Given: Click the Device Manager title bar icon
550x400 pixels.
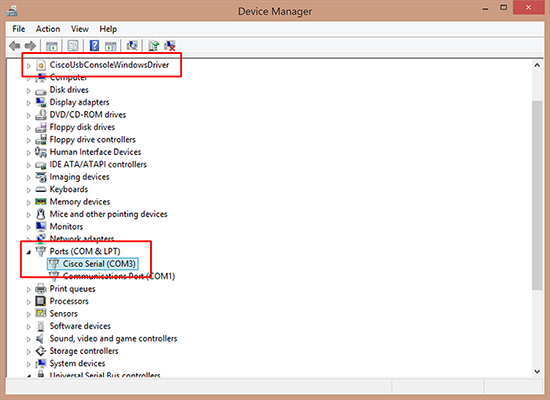Looking at the screenshot, I should coord(12,11).
